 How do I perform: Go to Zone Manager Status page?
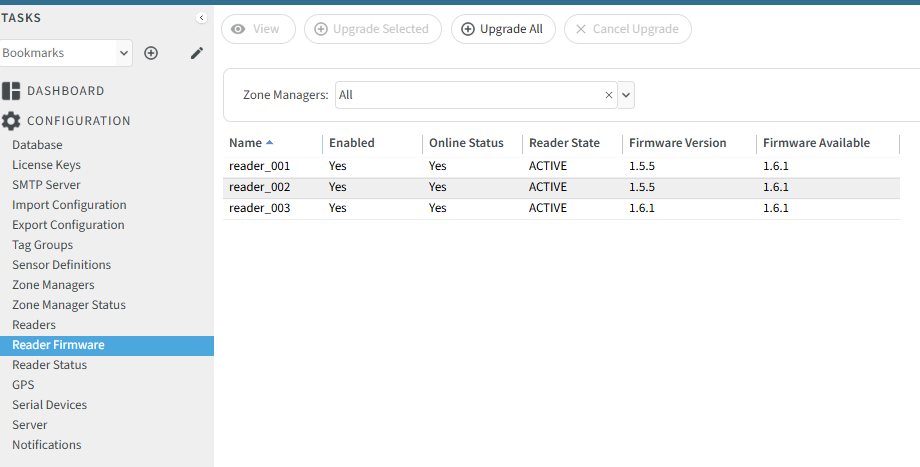click(69, 305)
